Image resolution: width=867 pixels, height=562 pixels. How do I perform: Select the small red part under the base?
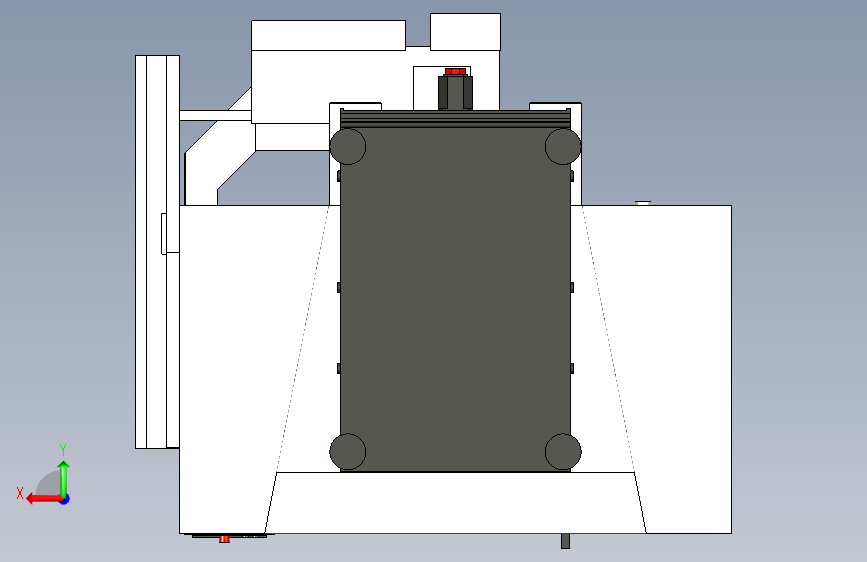224,539
